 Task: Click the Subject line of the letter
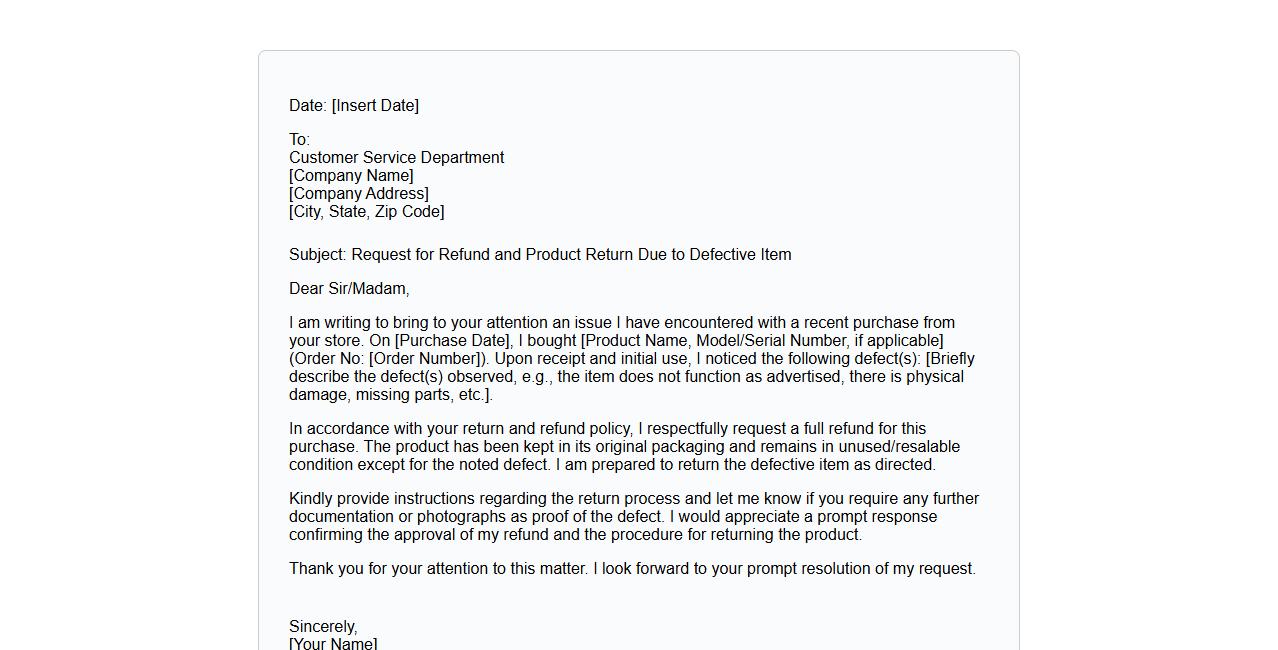(540, 255)
